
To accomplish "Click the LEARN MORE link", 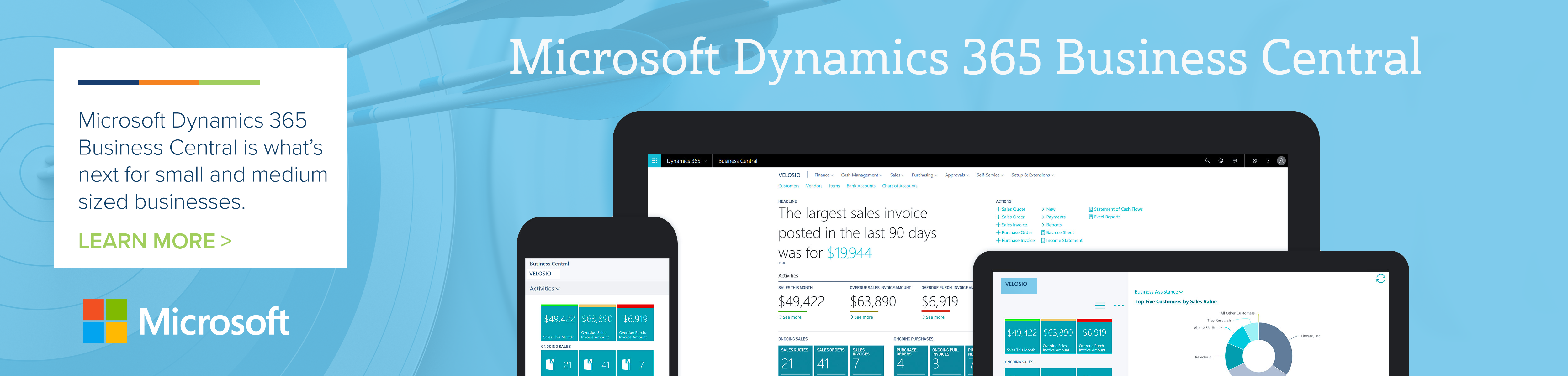I will coord(146,242).
